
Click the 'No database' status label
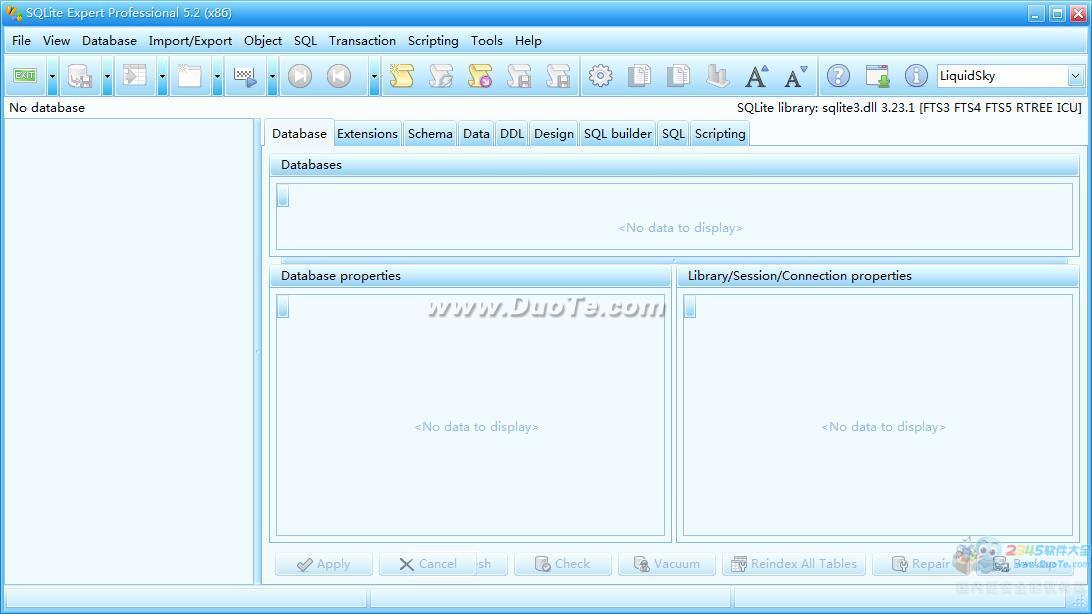pos(47,108)
